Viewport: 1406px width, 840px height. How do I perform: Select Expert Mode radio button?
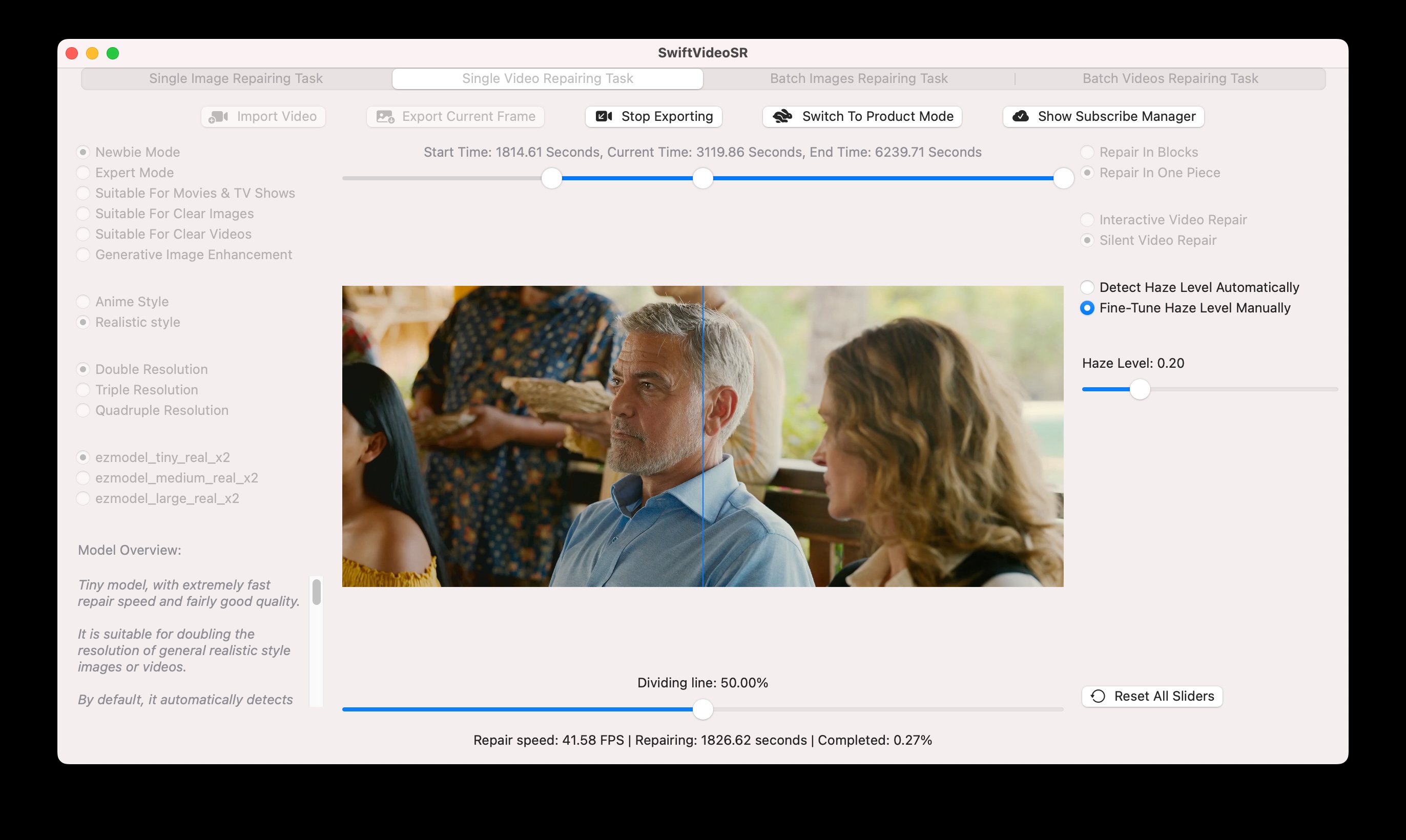(83, 173)
